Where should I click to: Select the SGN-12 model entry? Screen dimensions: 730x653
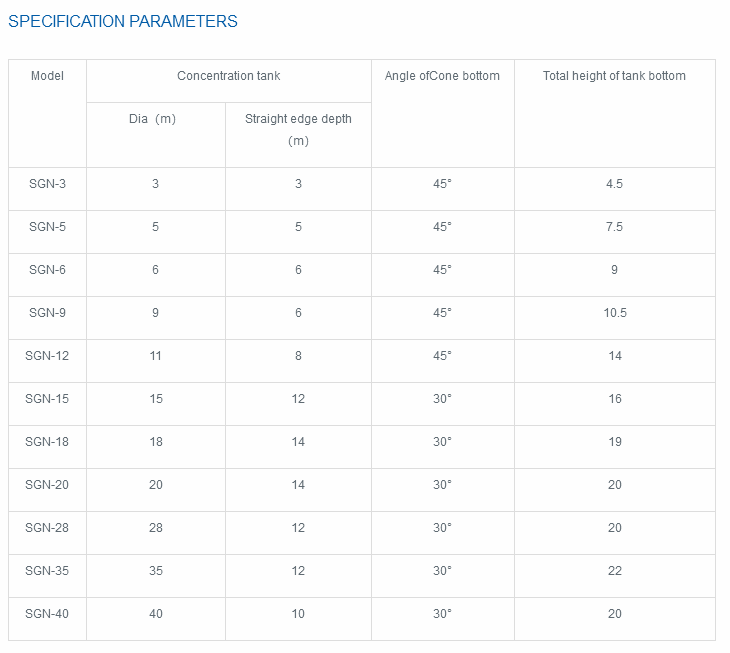[x=47, y=356]
